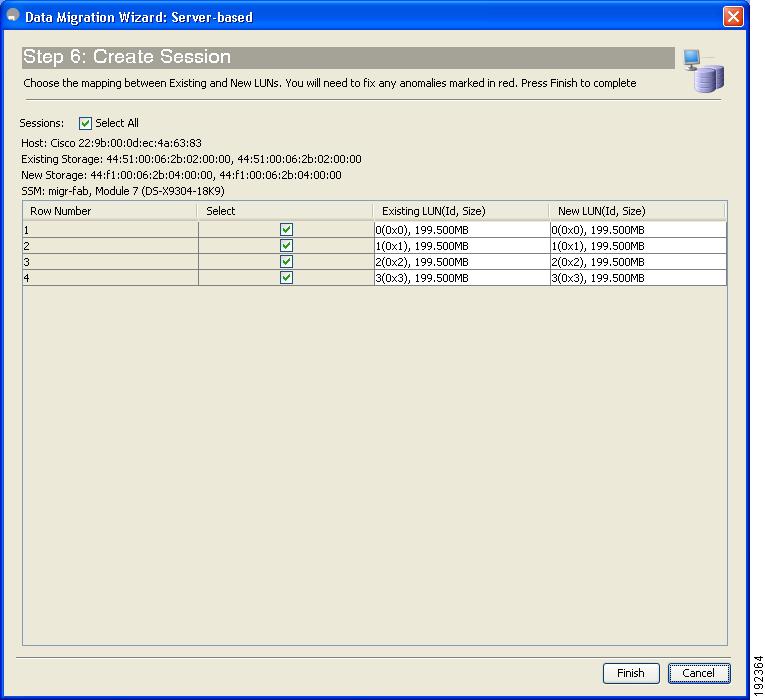Uncheck the Select checkbox in row 2
This screenshot has height=700, width=765.
(x=286, y=245)
